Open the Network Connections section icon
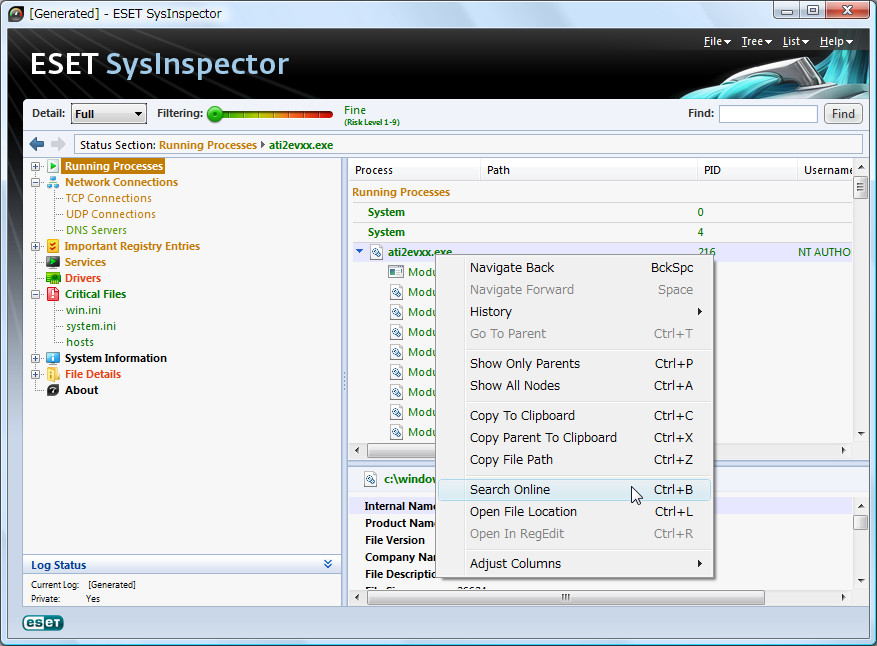The height and width of the screenshot is (646, 877). tap(52, 182)
